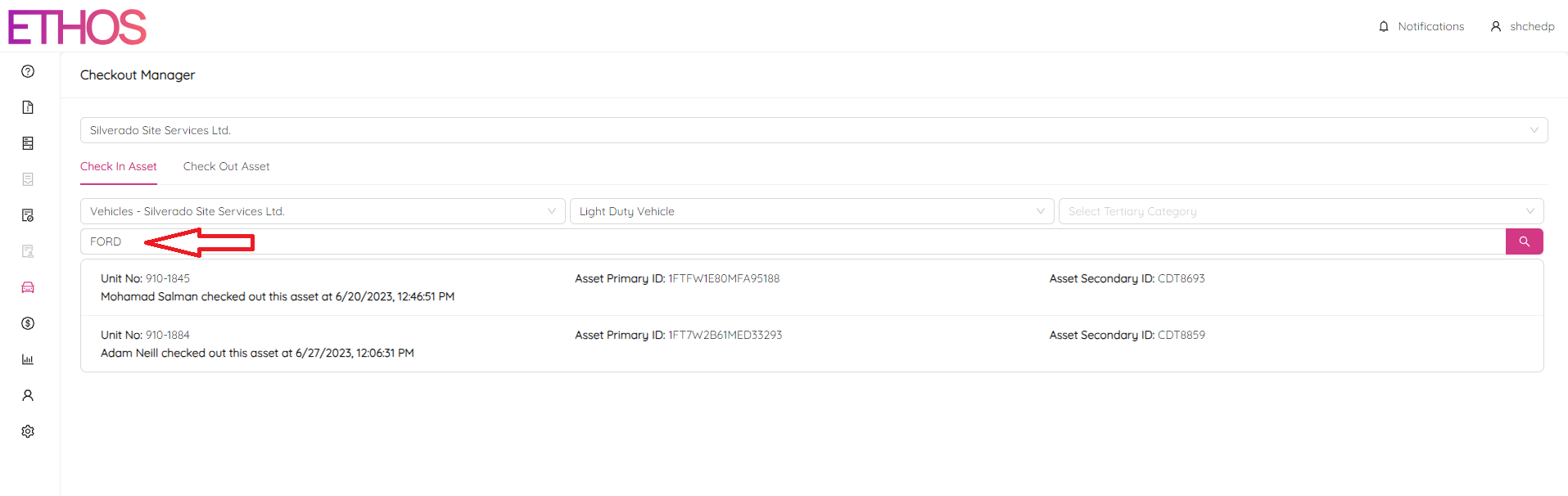This screenshot has height=496, width=1568.
Task: Click the Notifications bell icon
Action: tap(1384, 26)
